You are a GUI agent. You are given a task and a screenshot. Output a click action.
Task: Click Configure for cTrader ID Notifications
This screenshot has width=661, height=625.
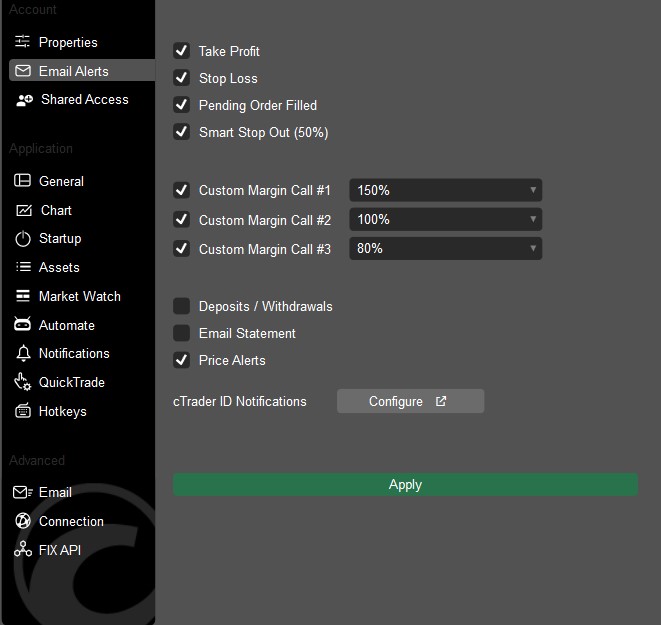tap(410, 401)
